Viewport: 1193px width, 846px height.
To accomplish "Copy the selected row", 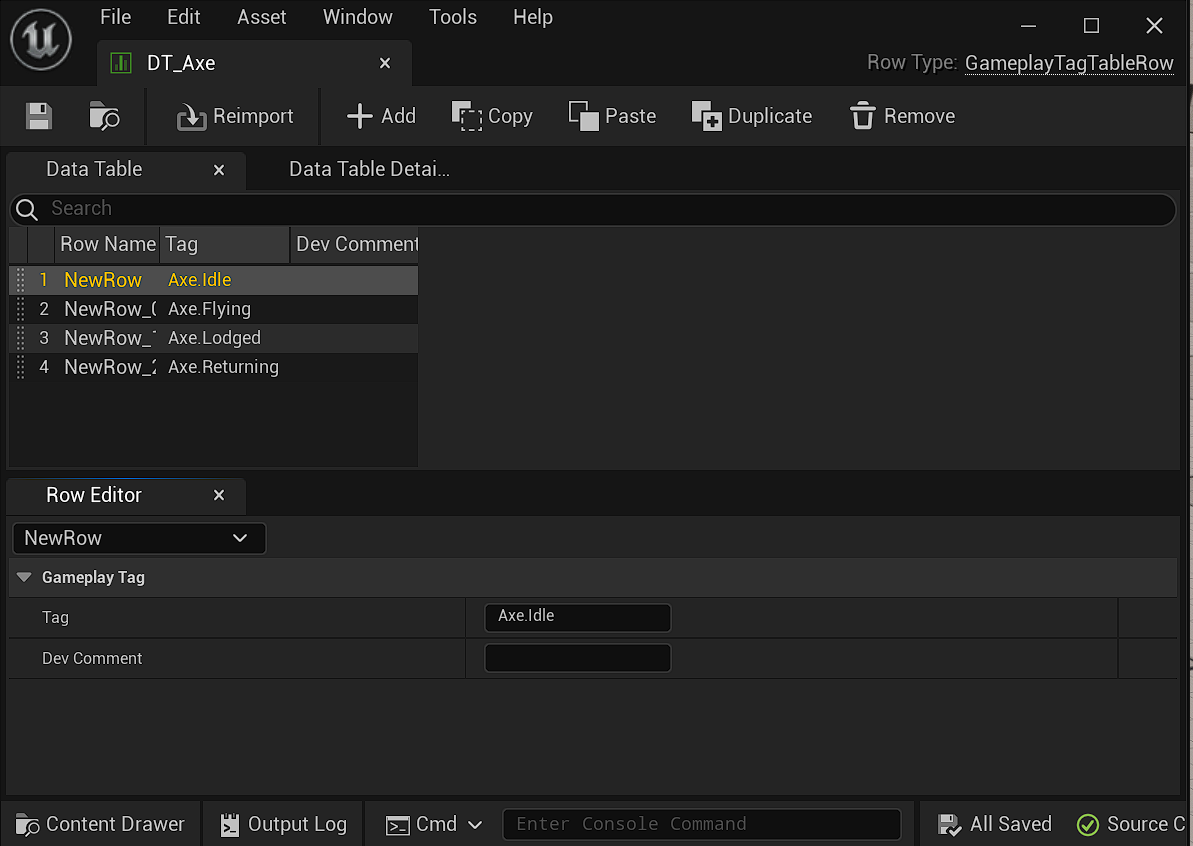I will coord(492,116).
